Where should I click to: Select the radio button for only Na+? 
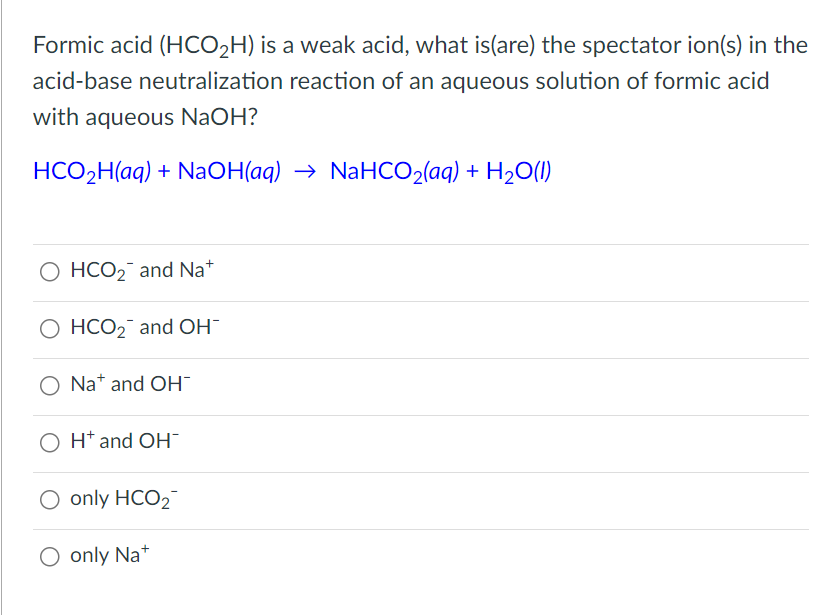click(x=50, y=556)
